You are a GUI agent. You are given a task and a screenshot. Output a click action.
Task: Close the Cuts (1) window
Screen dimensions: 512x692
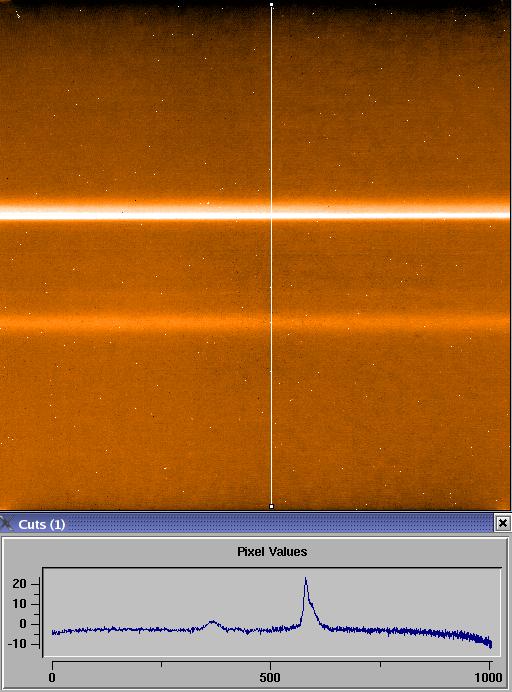point(503,523)
